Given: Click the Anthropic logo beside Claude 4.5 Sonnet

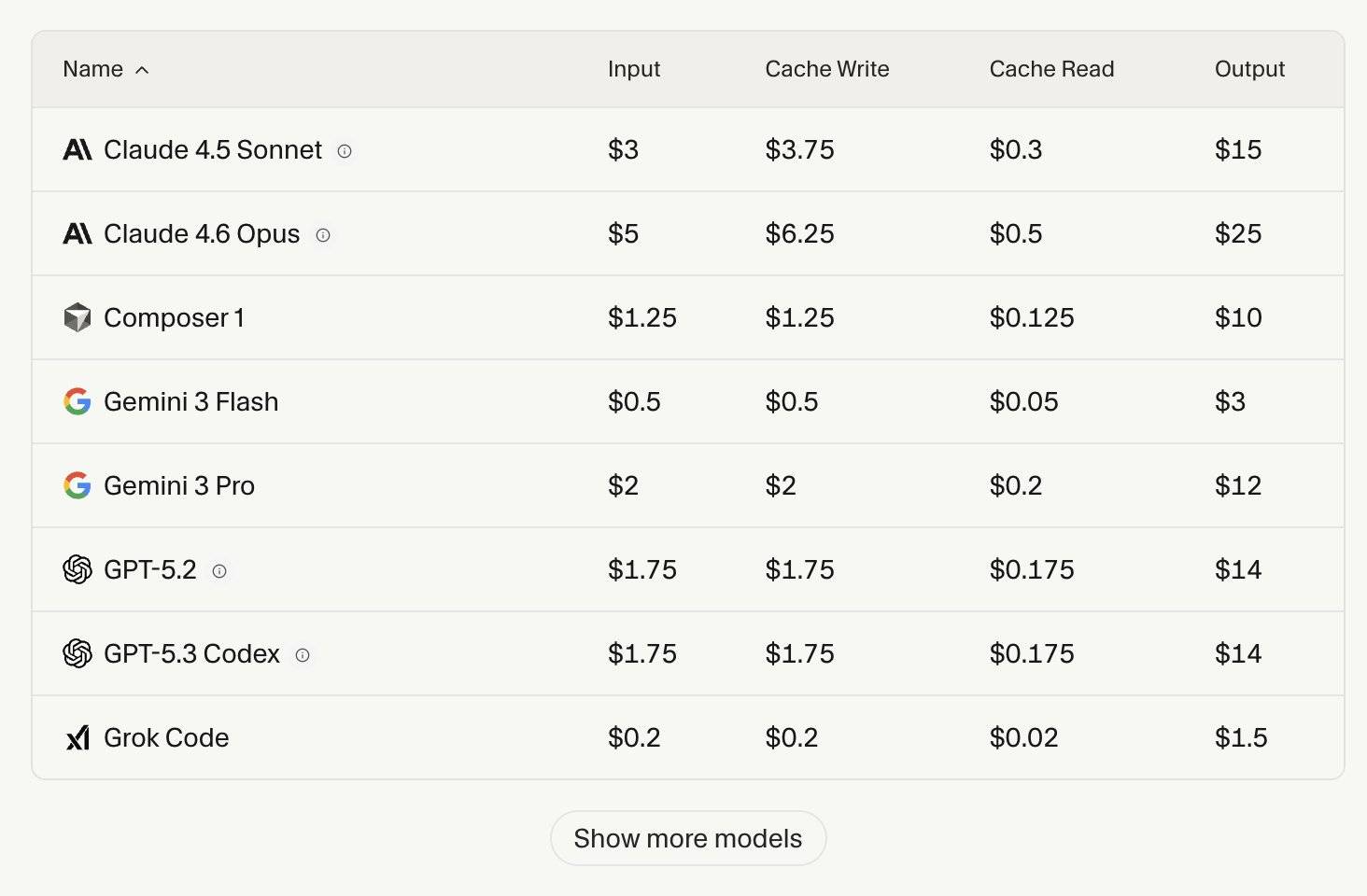Looking at the screenshot, I should coord(78,150).
